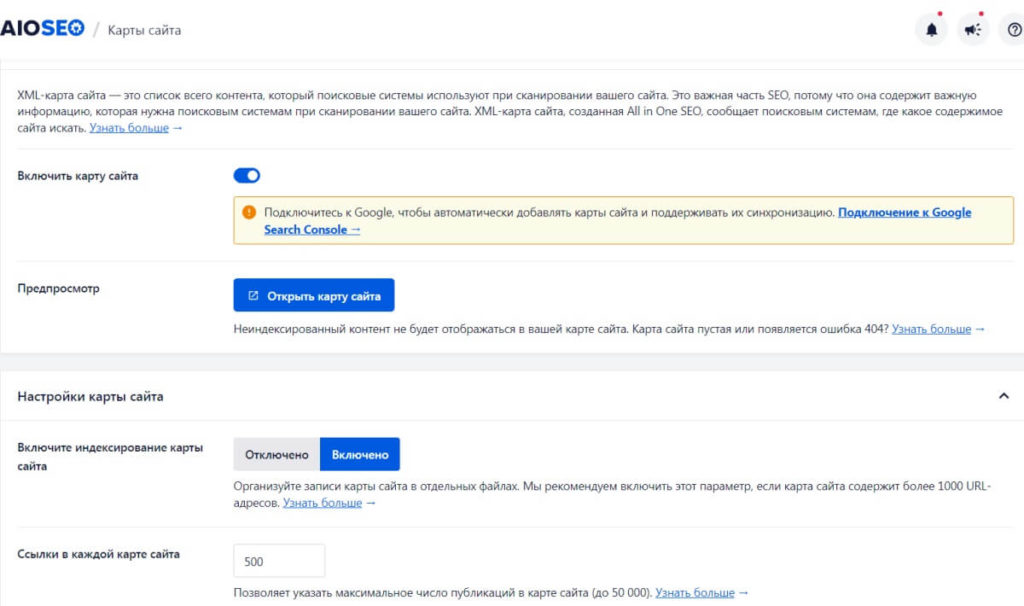Select the Включено indexing option
Screen dimensions: 1024x606
coord(360,454)
